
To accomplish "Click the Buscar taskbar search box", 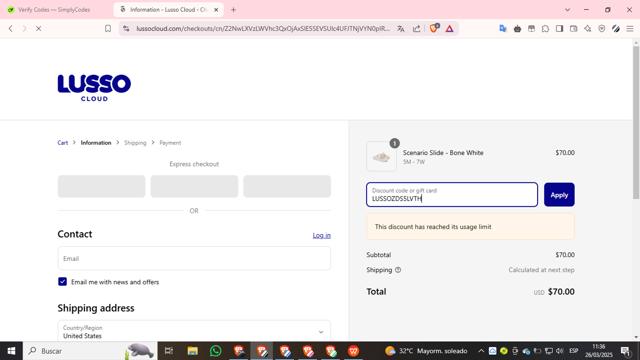I will [90, 351].
